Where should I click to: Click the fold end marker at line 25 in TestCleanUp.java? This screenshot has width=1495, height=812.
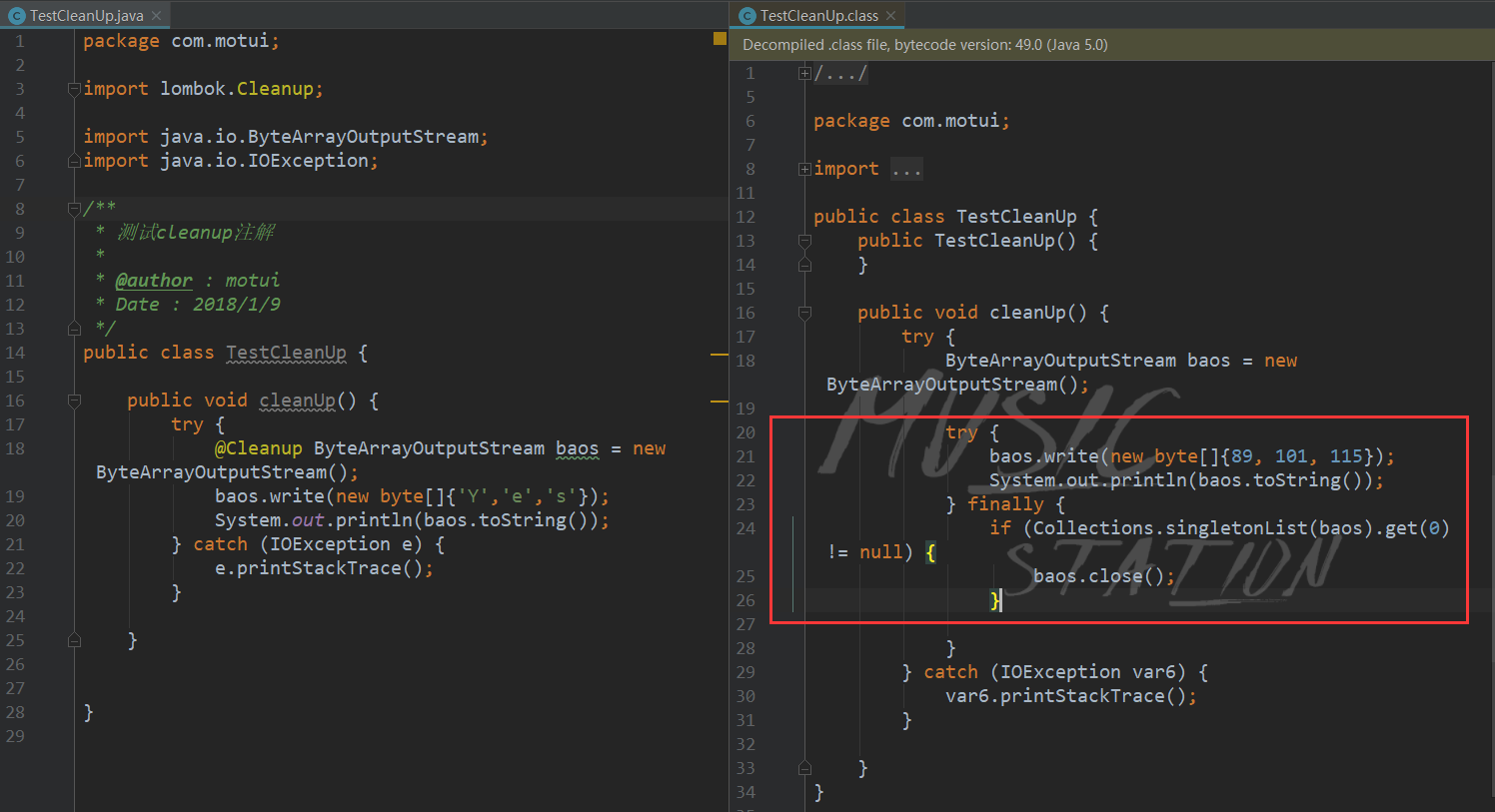click(x=74, y=640)
